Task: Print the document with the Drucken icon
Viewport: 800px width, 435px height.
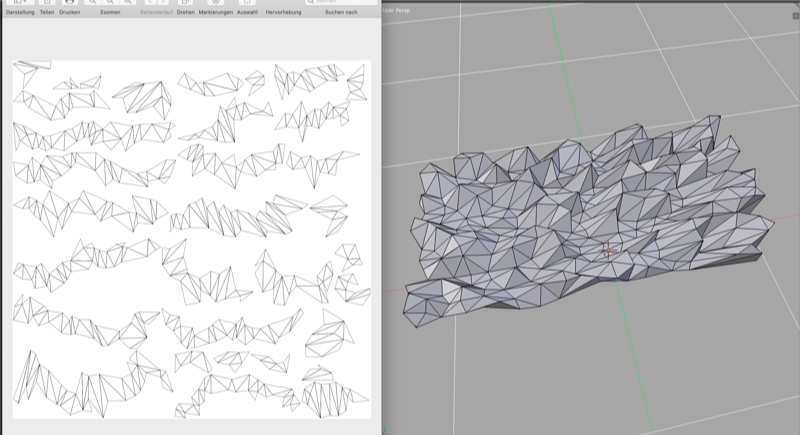Action: (70, 4)
